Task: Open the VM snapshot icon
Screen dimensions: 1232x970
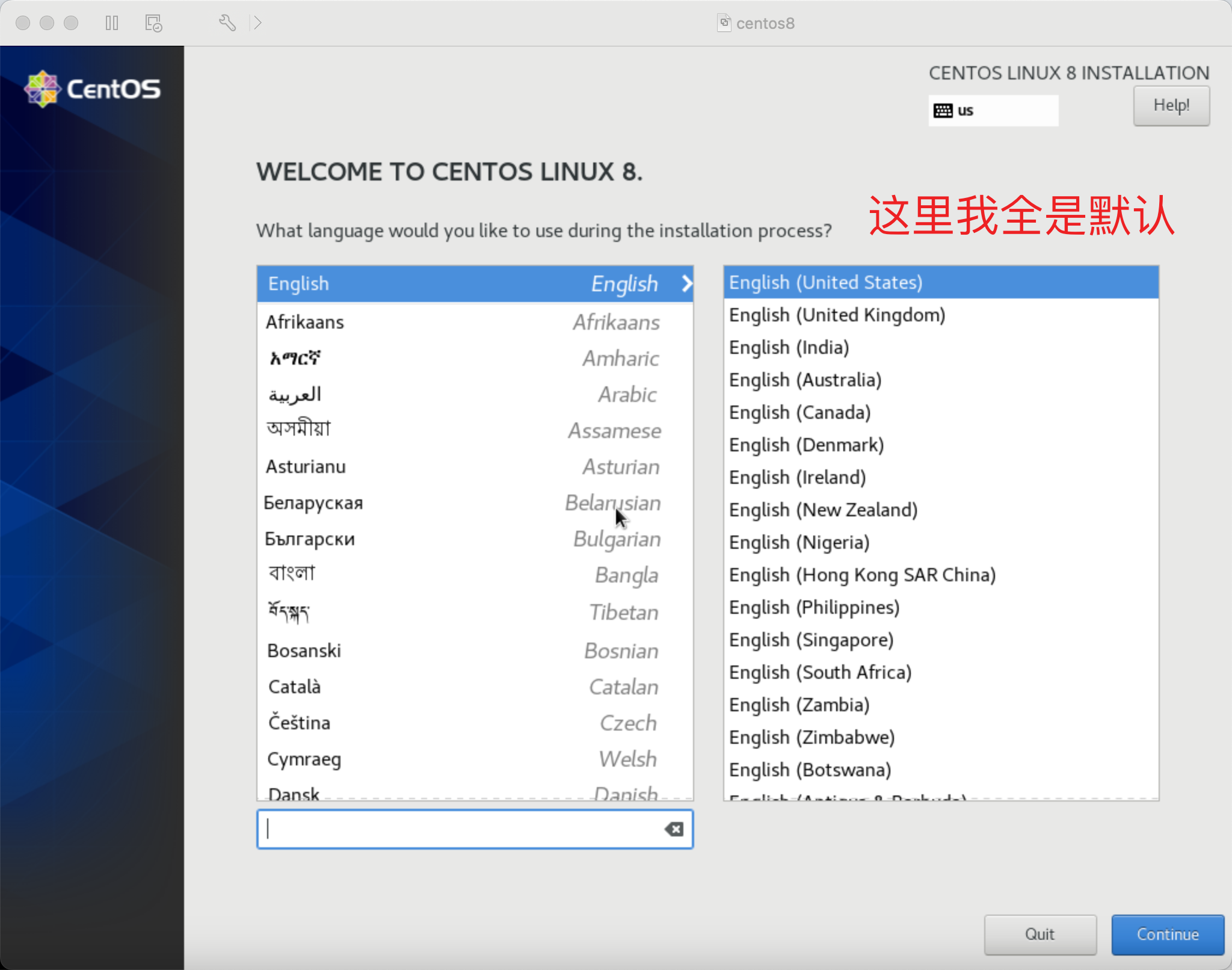Action: click(153, 23)
